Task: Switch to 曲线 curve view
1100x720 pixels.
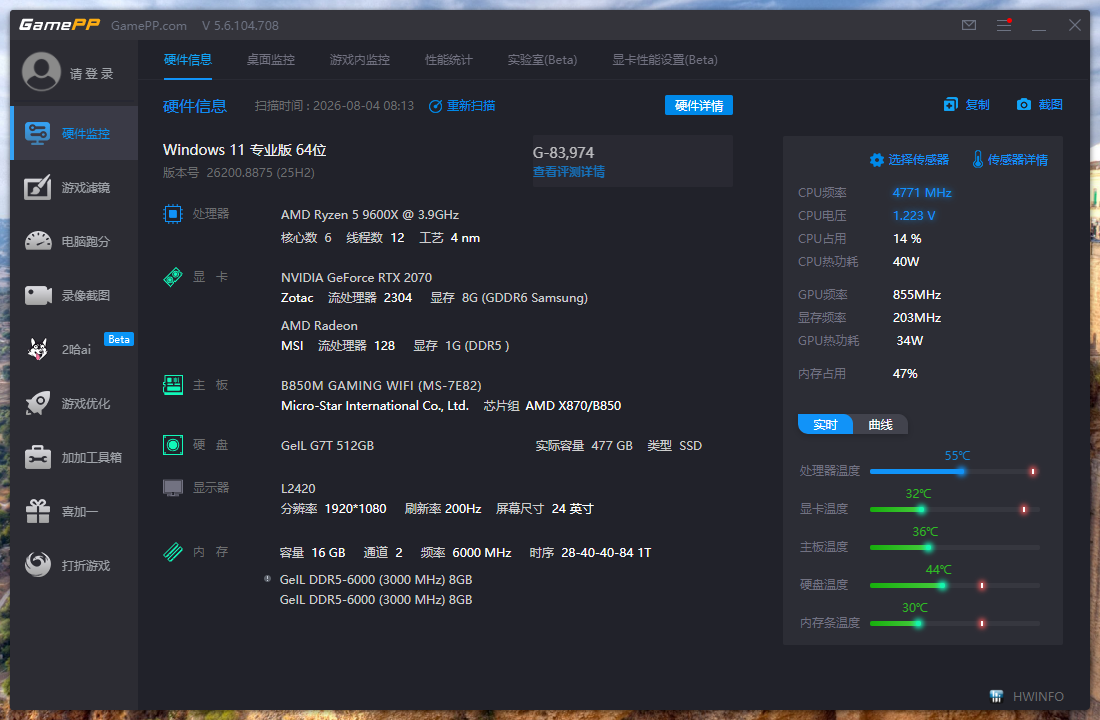Action: [x=880, y=425]
